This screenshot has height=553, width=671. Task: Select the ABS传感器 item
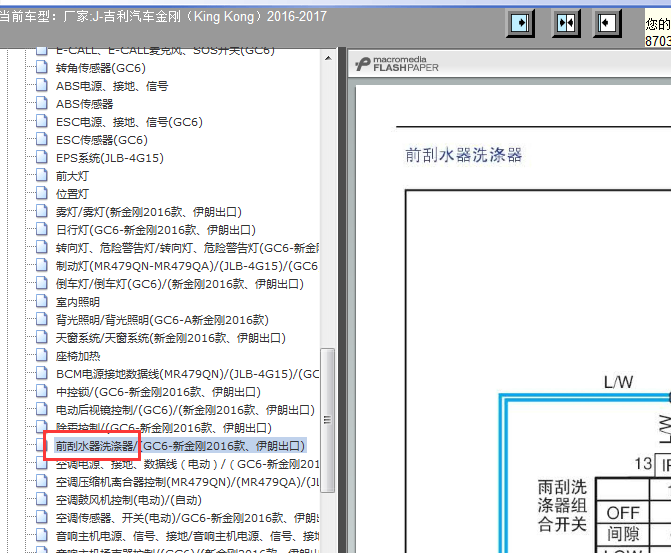84,104
